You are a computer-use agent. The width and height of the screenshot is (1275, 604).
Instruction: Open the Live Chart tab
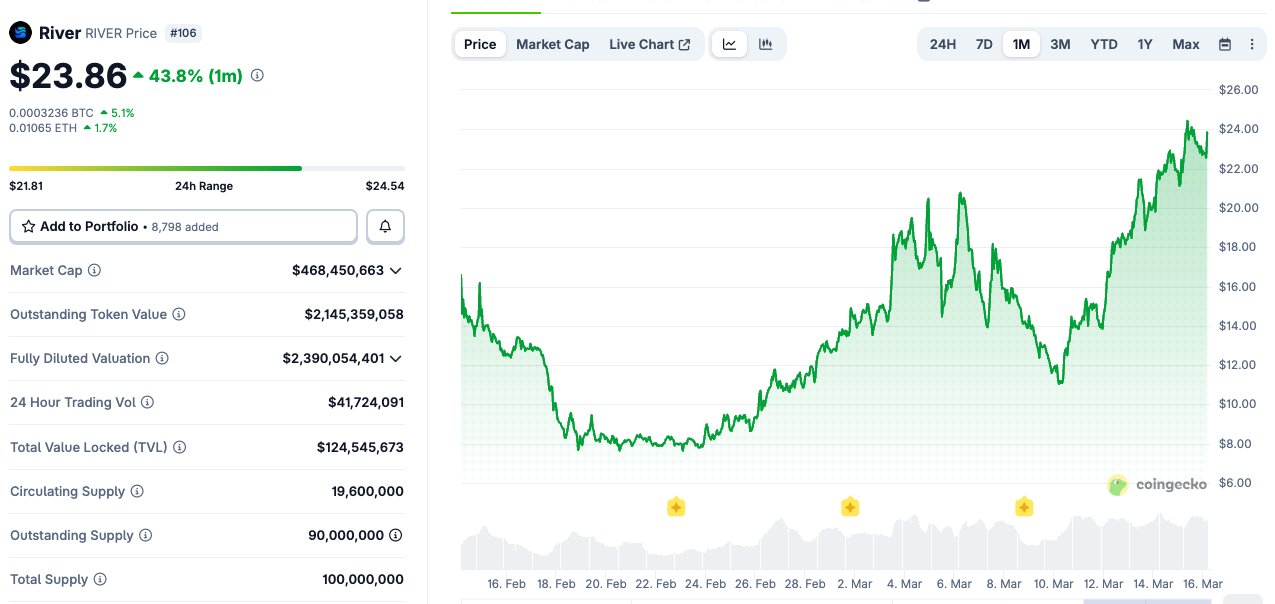tap(649, 44)
